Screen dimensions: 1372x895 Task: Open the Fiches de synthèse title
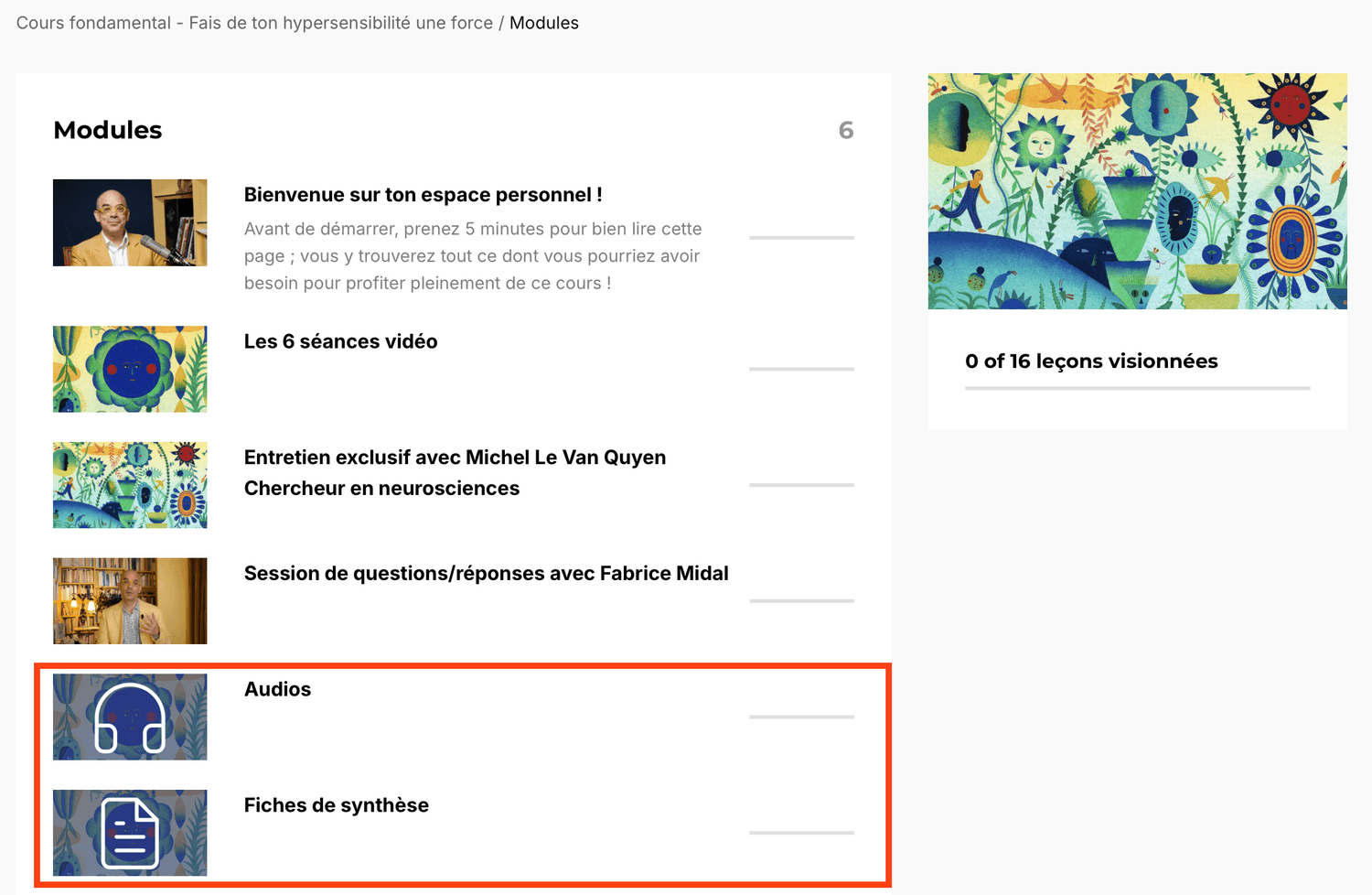(336, 805)
